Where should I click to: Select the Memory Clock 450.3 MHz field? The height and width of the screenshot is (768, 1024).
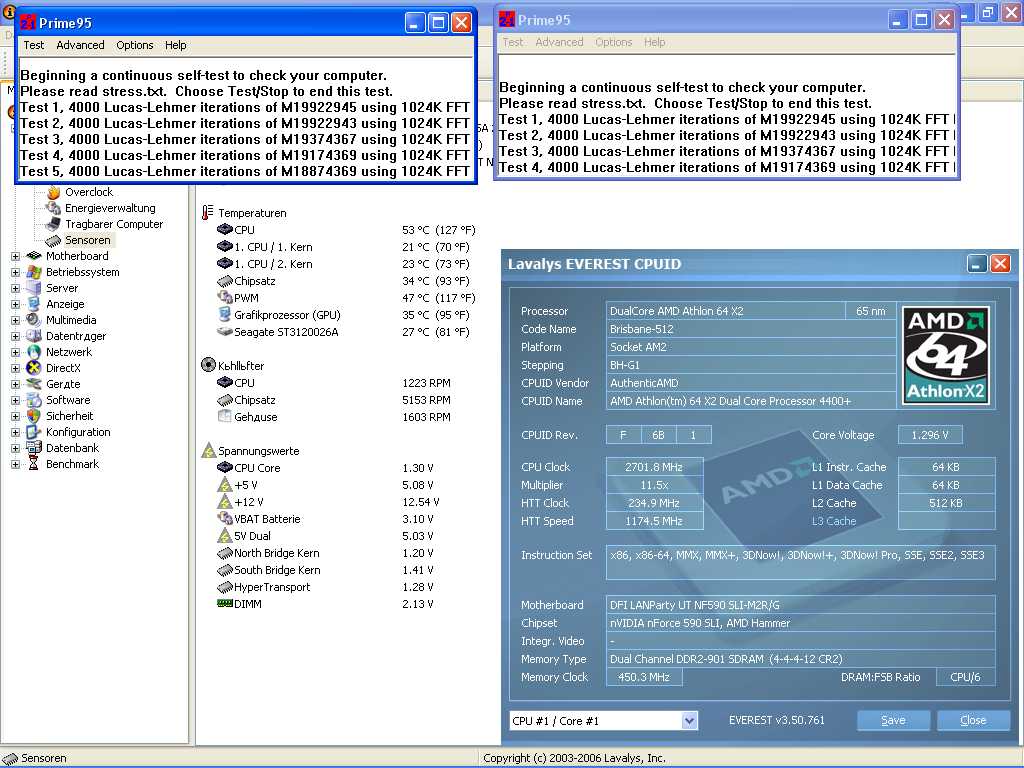pos(644,677)
